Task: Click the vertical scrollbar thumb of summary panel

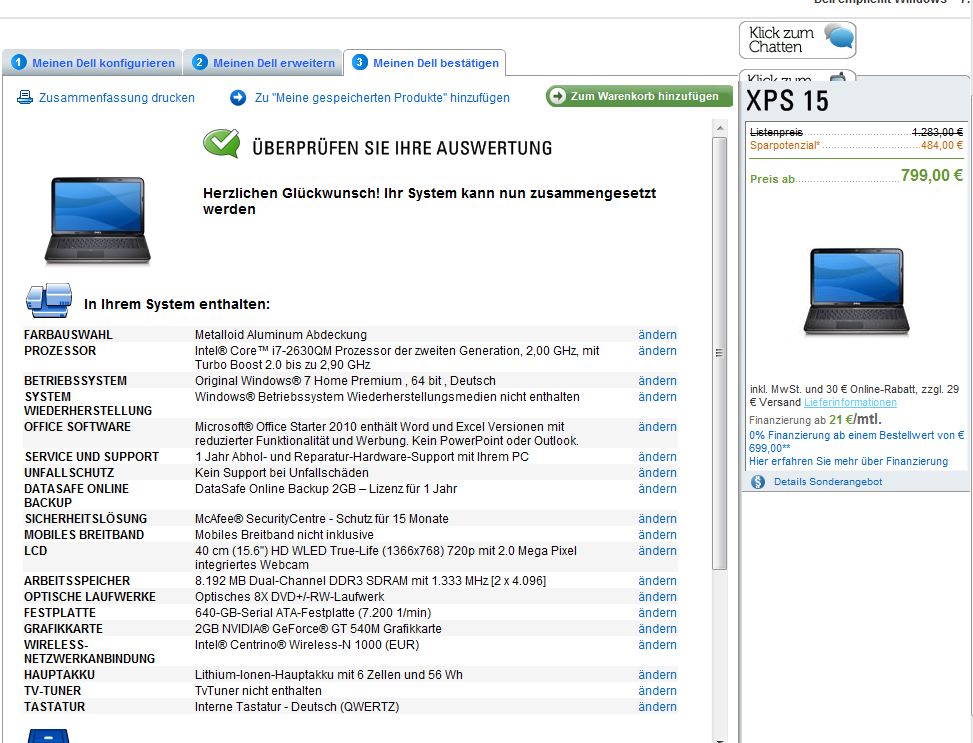Action: pyautogui.click(x=719, y=353)
